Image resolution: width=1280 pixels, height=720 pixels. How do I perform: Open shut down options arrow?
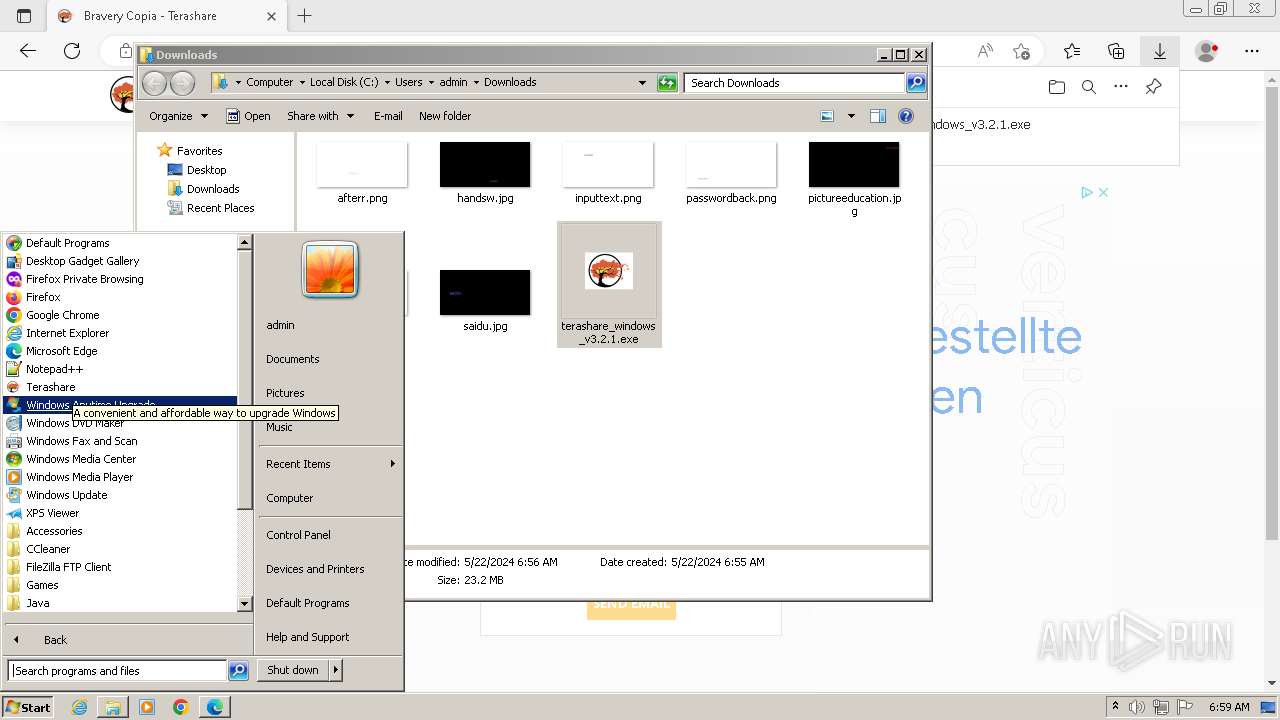click(x=336, y=670)
